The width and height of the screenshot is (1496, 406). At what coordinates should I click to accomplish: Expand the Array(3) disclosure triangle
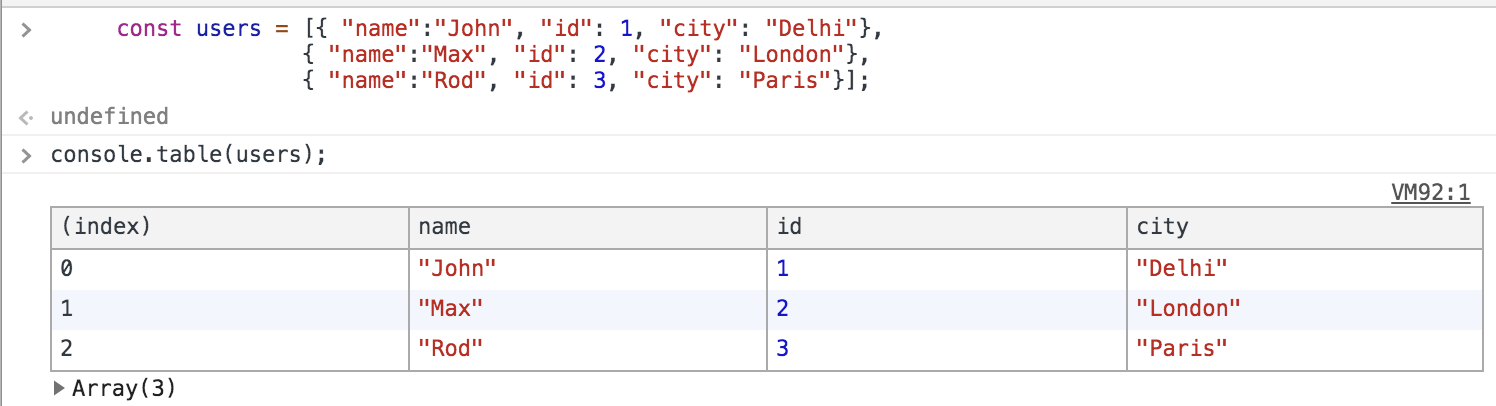[x=60, y=388]
